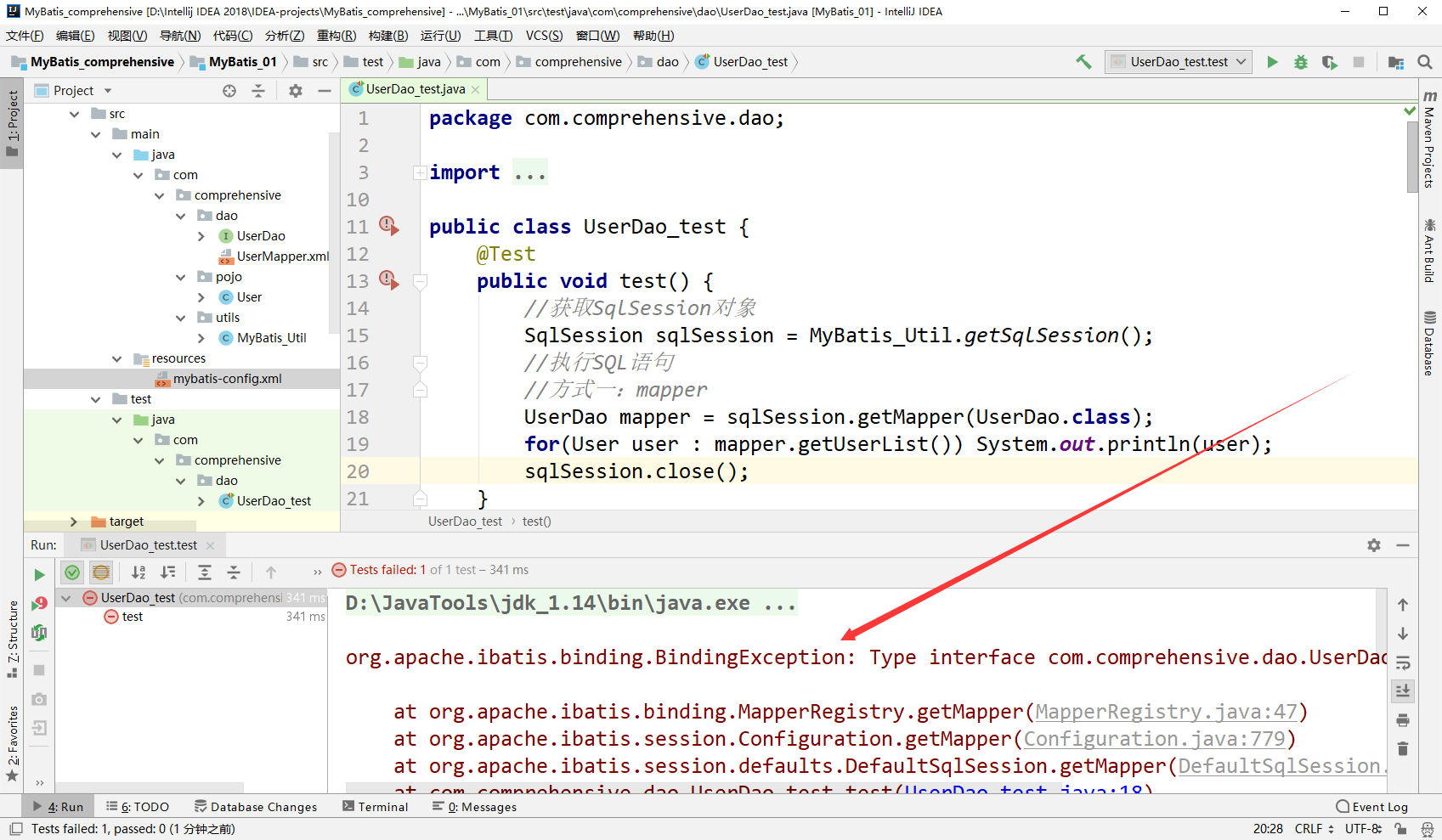This screenshot has height=840, width=1442.
Task: Open the 文件(F) menu
Action: [25, 36]
